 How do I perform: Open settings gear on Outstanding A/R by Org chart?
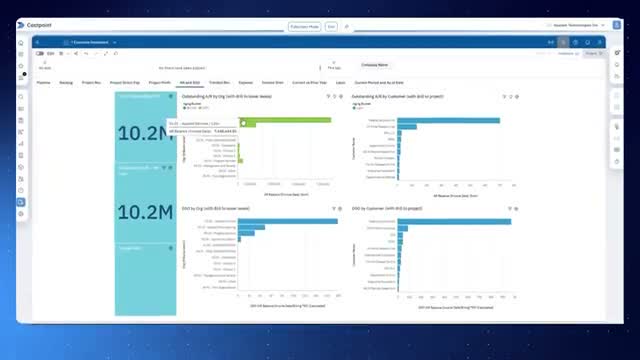341,97
